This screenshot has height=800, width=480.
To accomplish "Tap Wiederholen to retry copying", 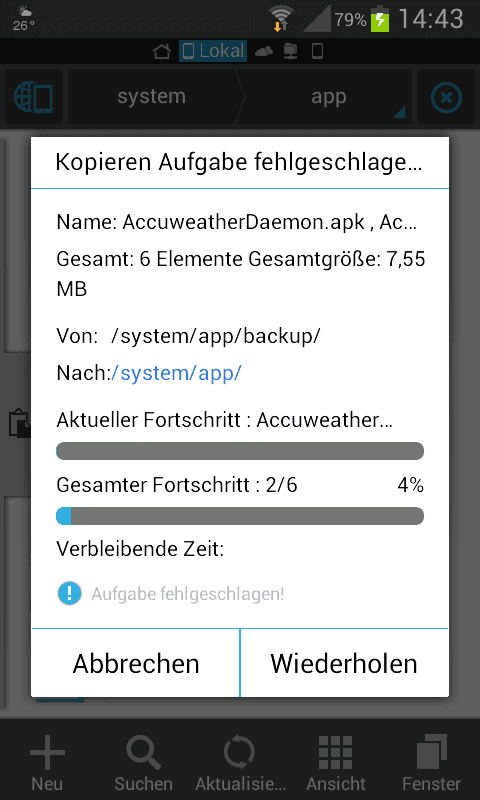I will click(344, 663).
